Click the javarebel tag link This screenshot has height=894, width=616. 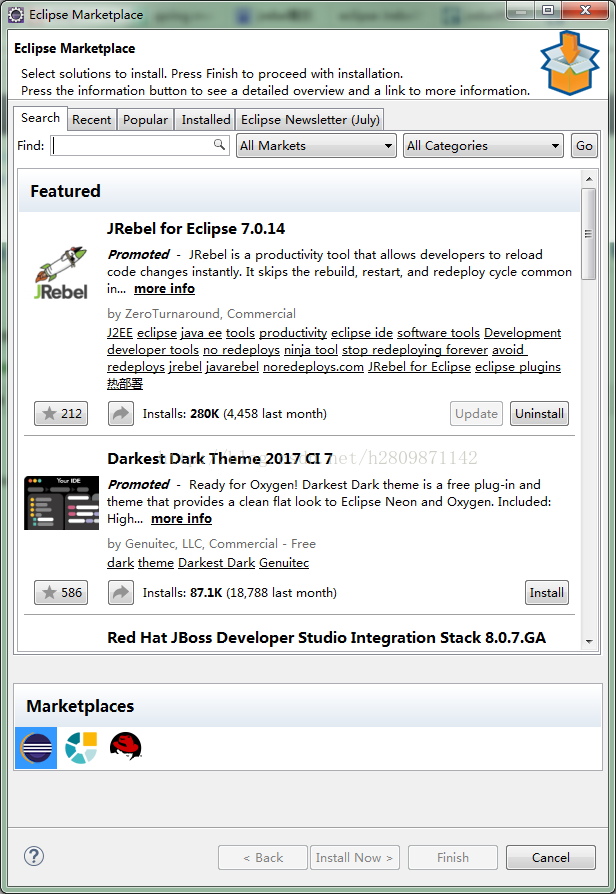[232, 367]
